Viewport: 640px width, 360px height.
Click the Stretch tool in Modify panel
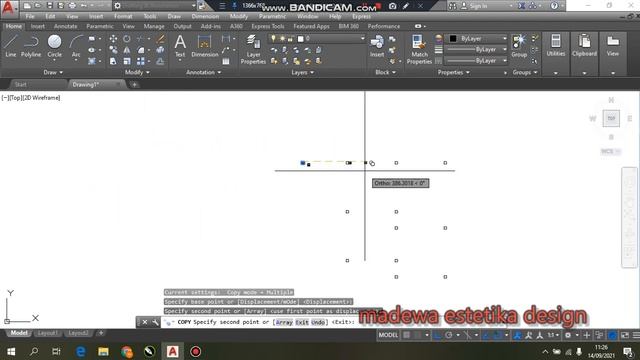(113, 61)
